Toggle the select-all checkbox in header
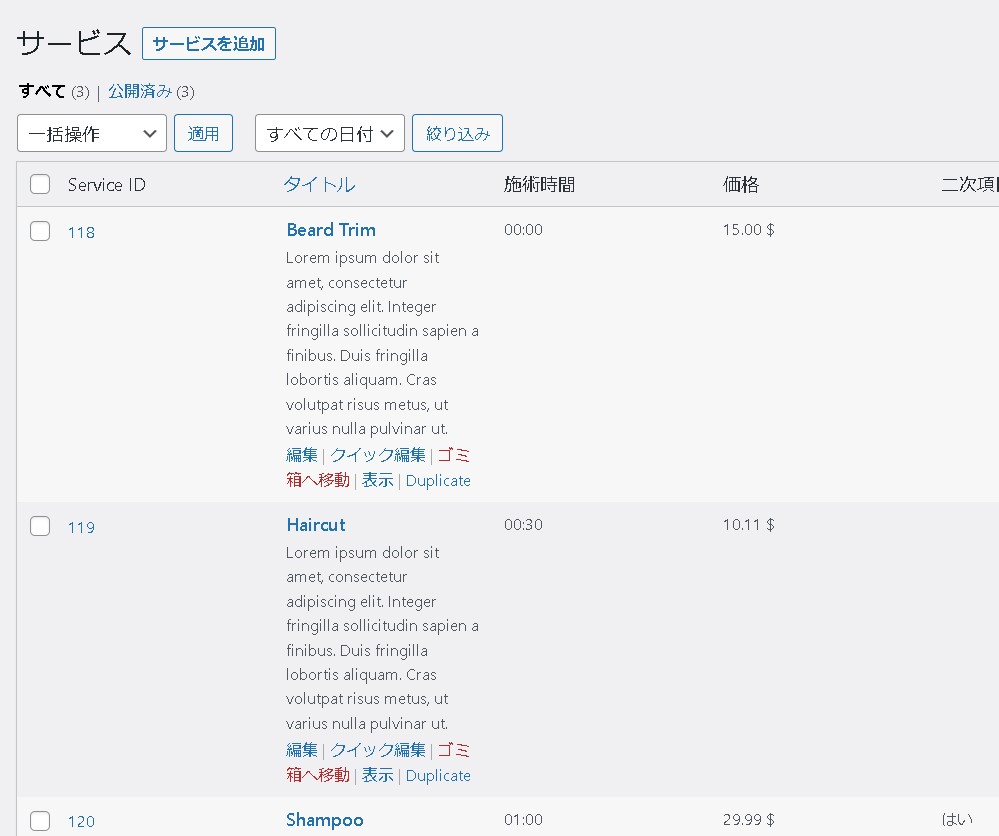 click(40, 184)
